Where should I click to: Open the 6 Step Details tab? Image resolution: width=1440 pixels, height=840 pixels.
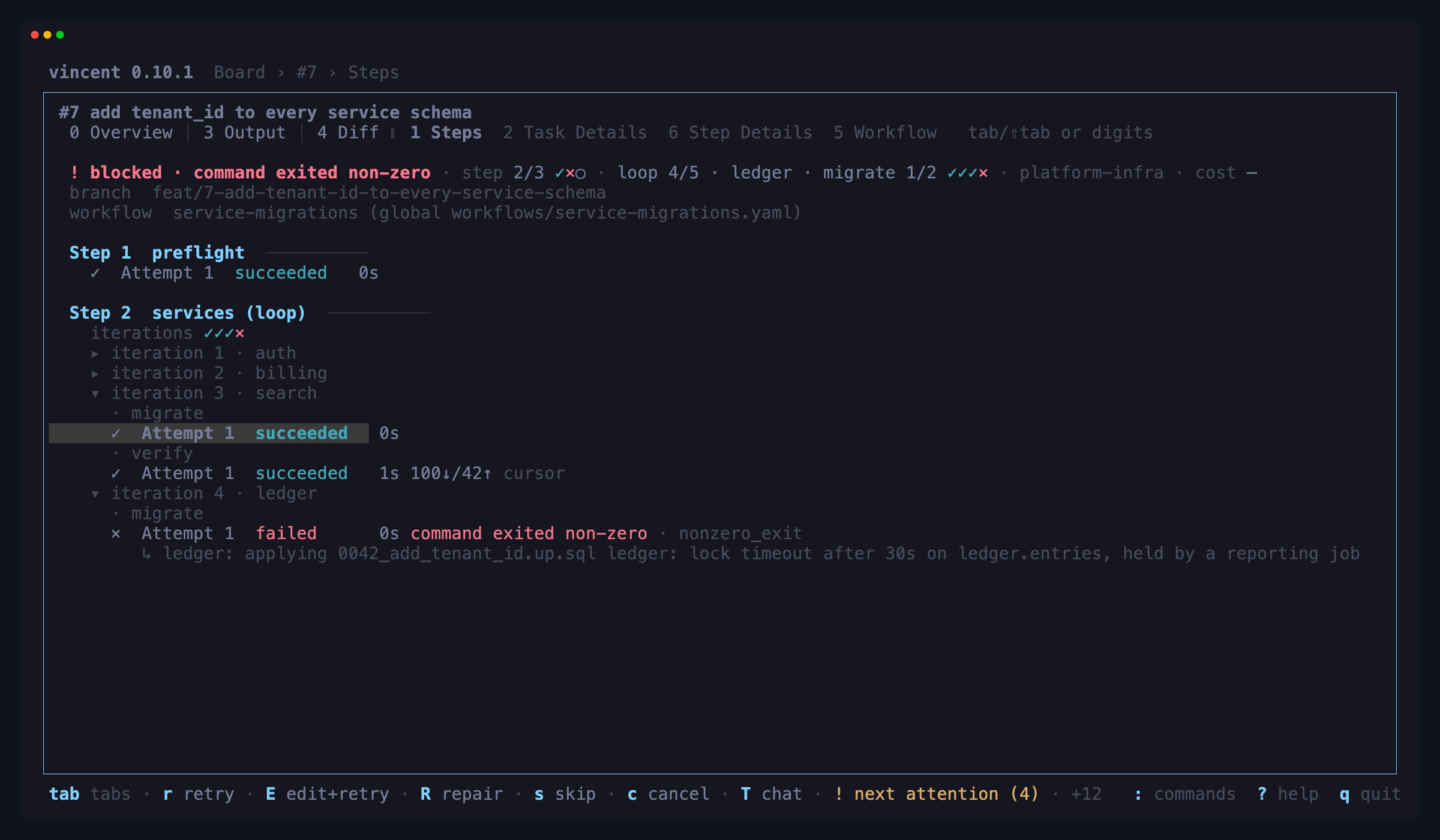click(740, 133)
